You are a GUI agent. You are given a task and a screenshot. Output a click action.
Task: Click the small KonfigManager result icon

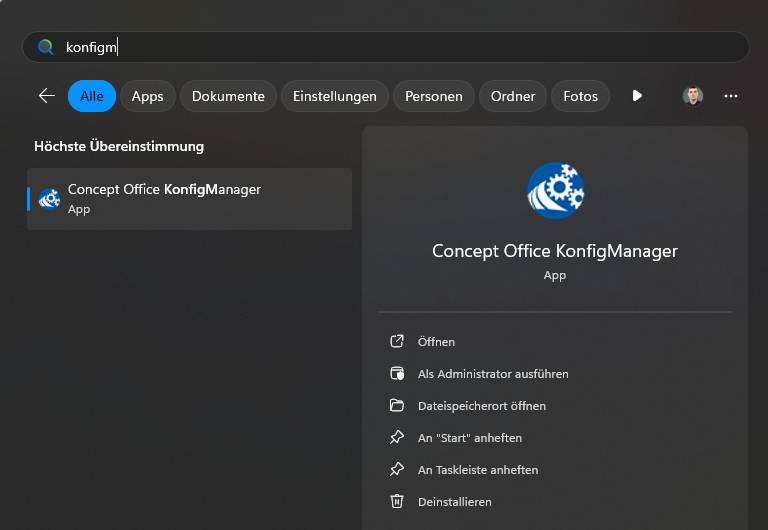tap(49, 198)
